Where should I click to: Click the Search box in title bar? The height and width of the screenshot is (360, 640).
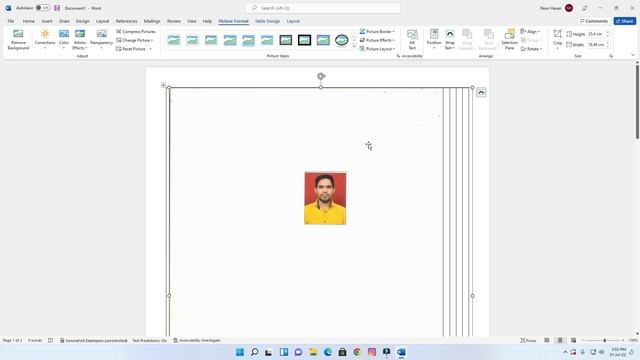[323, 8]
